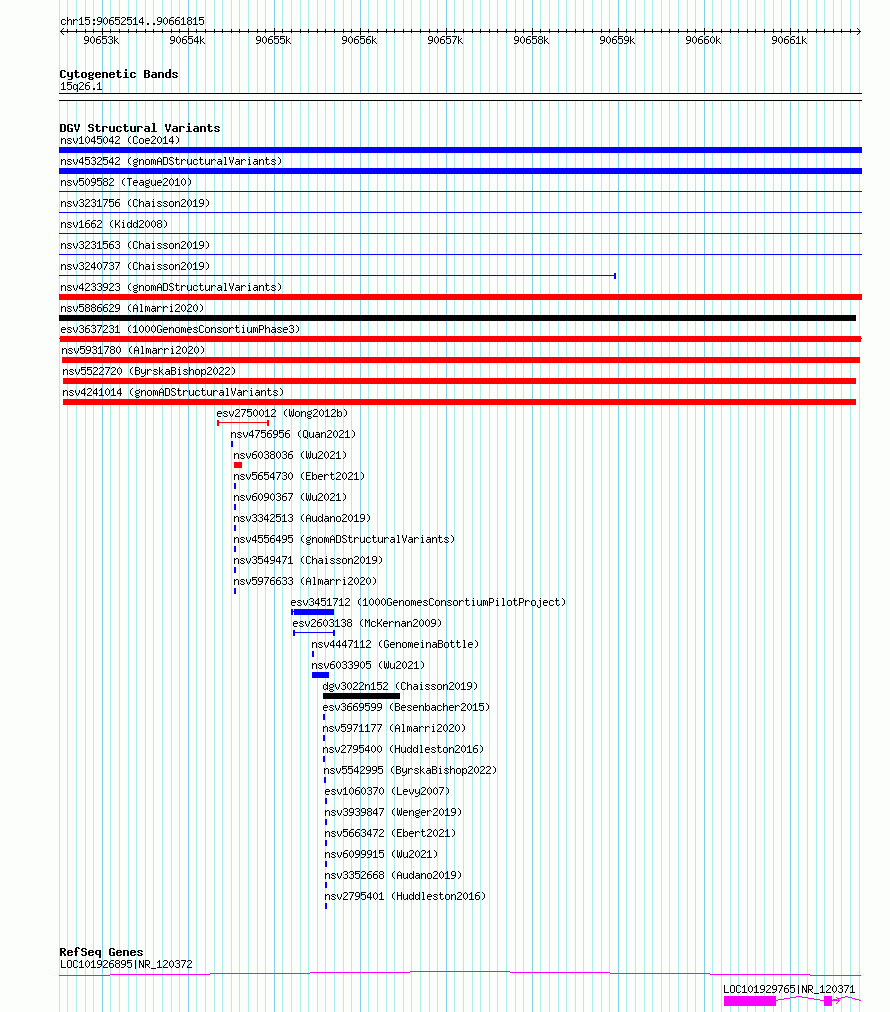890x1012 pixels.
Task: Select the black dgv3022n152 variant bar
Action: coord(361,696)
